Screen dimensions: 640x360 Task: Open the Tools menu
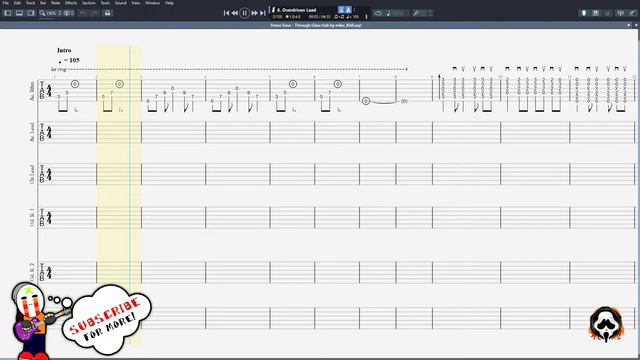tap(105, 3)
